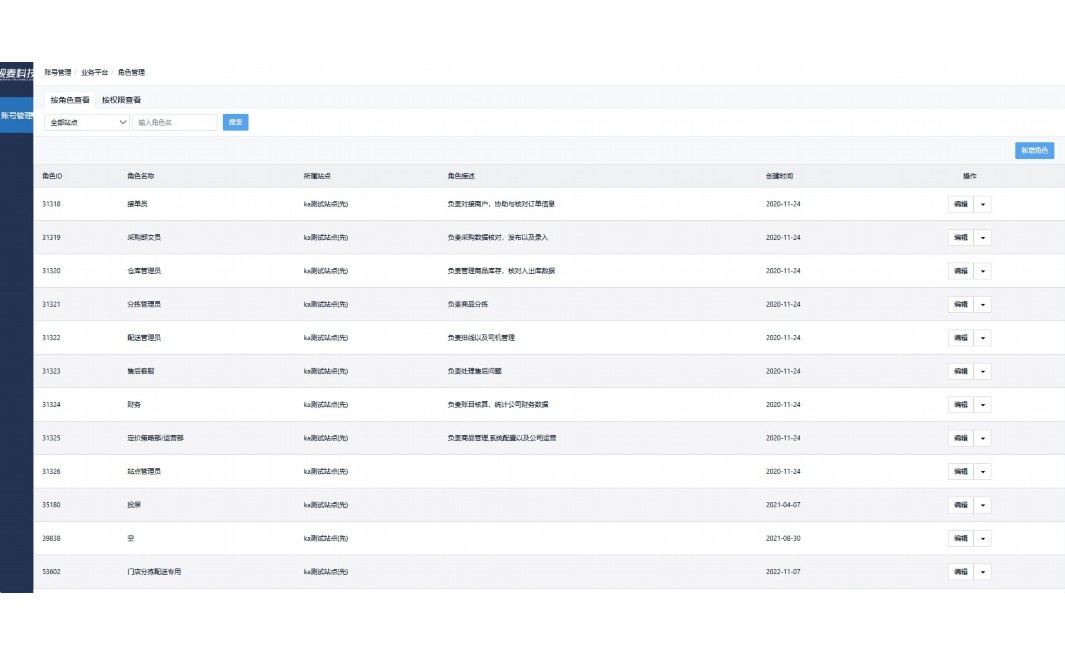Open the action dropdown for role 31322
1065x655 pixels.
coord(982,338)
